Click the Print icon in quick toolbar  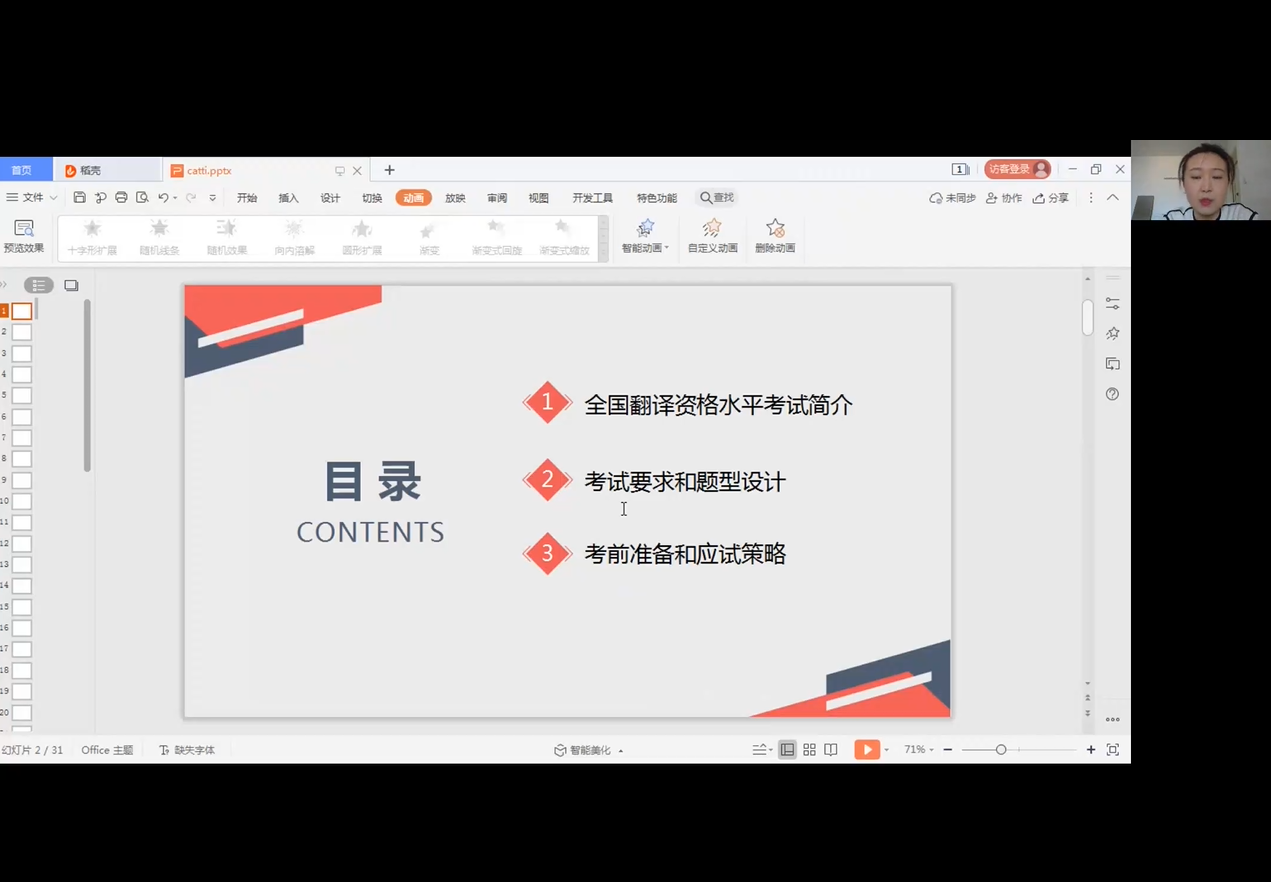click(121, 198)
